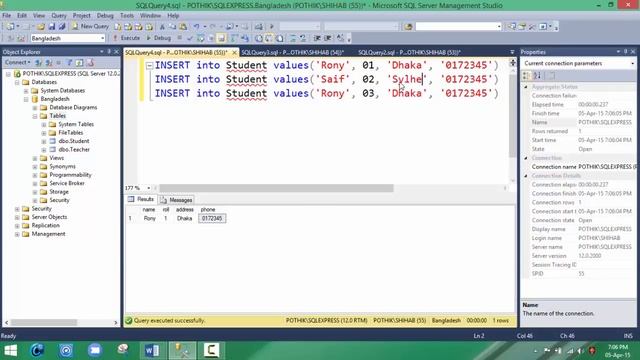Click the Refresh icon in Object Explorer
Screen dimensions: 640x360
[x=80, y=62]
